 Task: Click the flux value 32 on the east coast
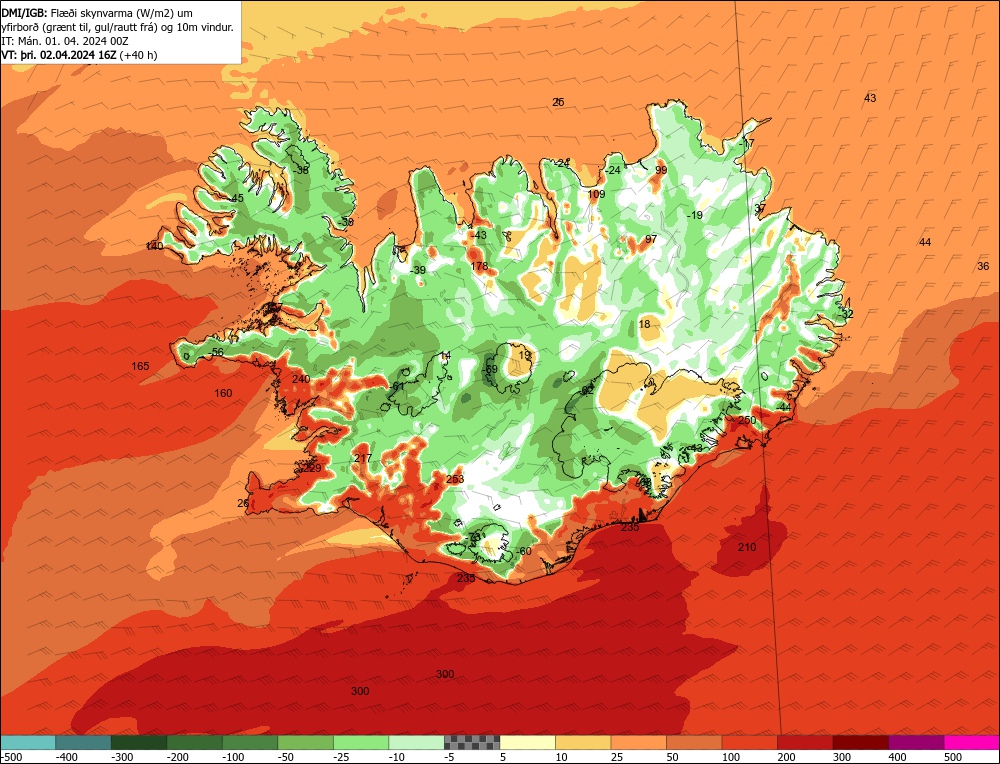pyautogui.click(x=848, y=314)
